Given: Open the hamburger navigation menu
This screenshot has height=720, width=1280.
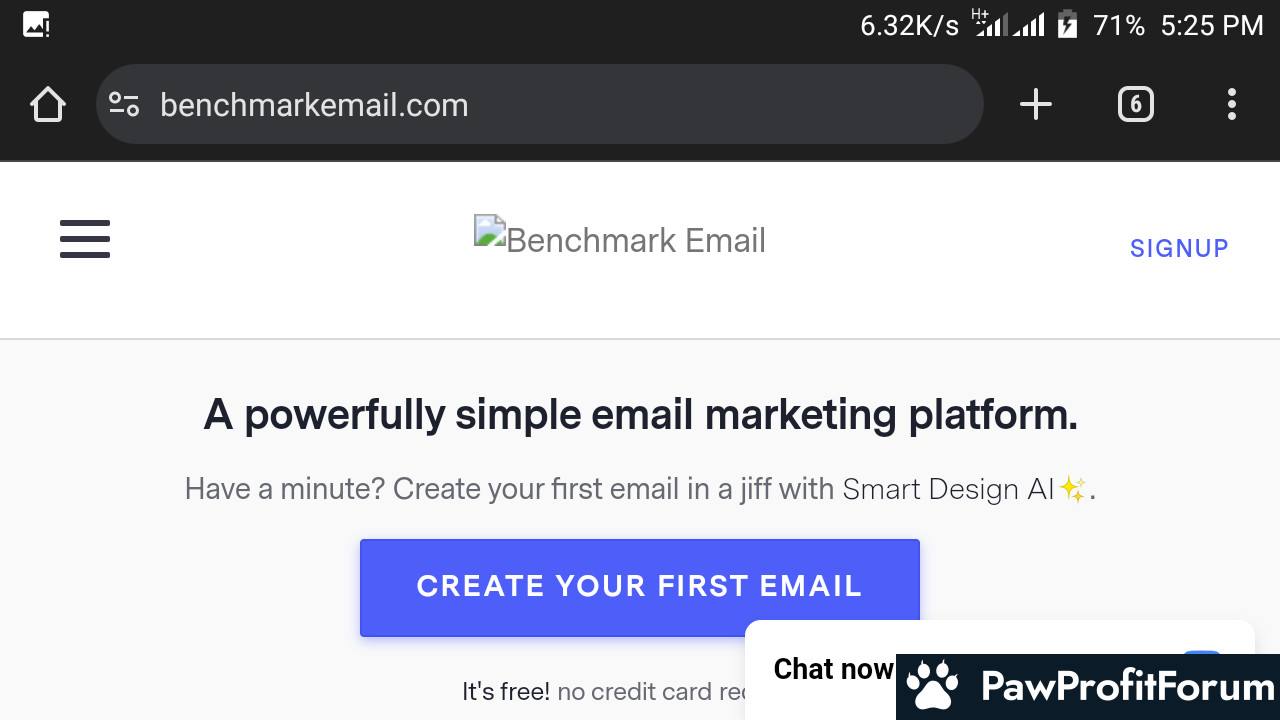Looking at the screenshot, I should [85, 239].
